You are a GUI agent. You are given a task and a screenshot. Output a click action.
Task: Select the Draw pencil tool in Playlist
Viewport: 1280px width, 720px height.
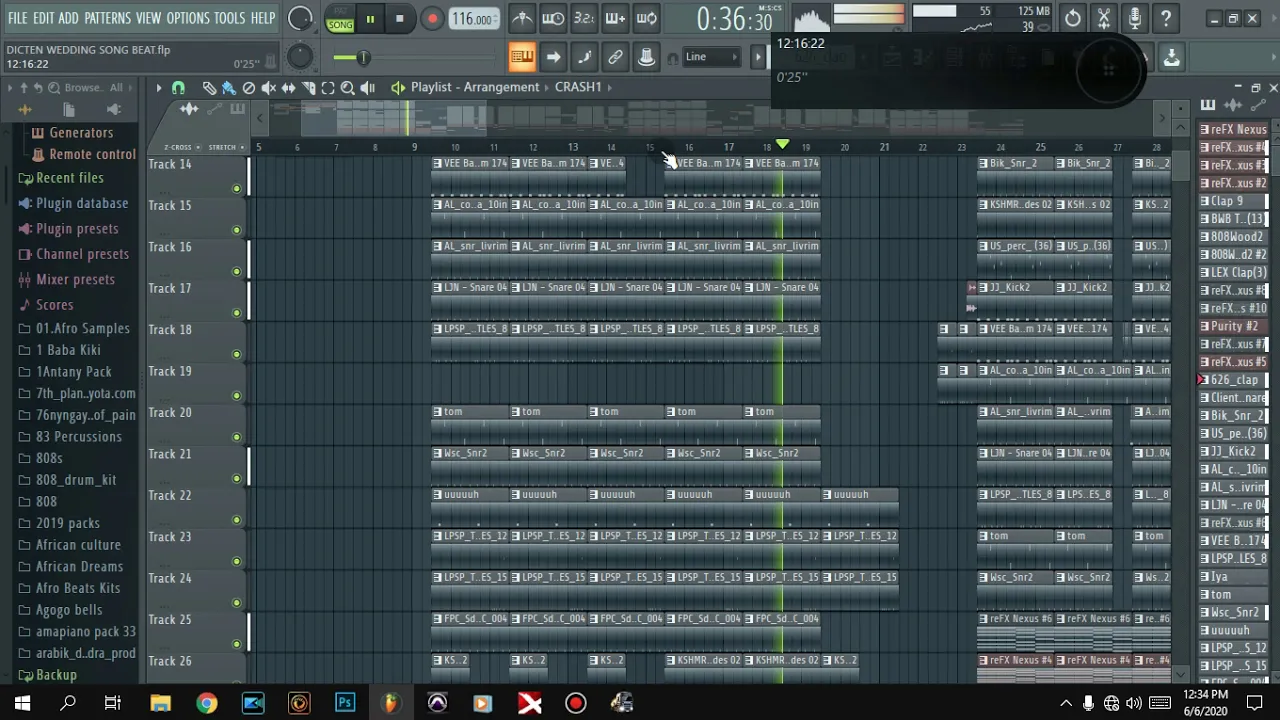[209, 88]
